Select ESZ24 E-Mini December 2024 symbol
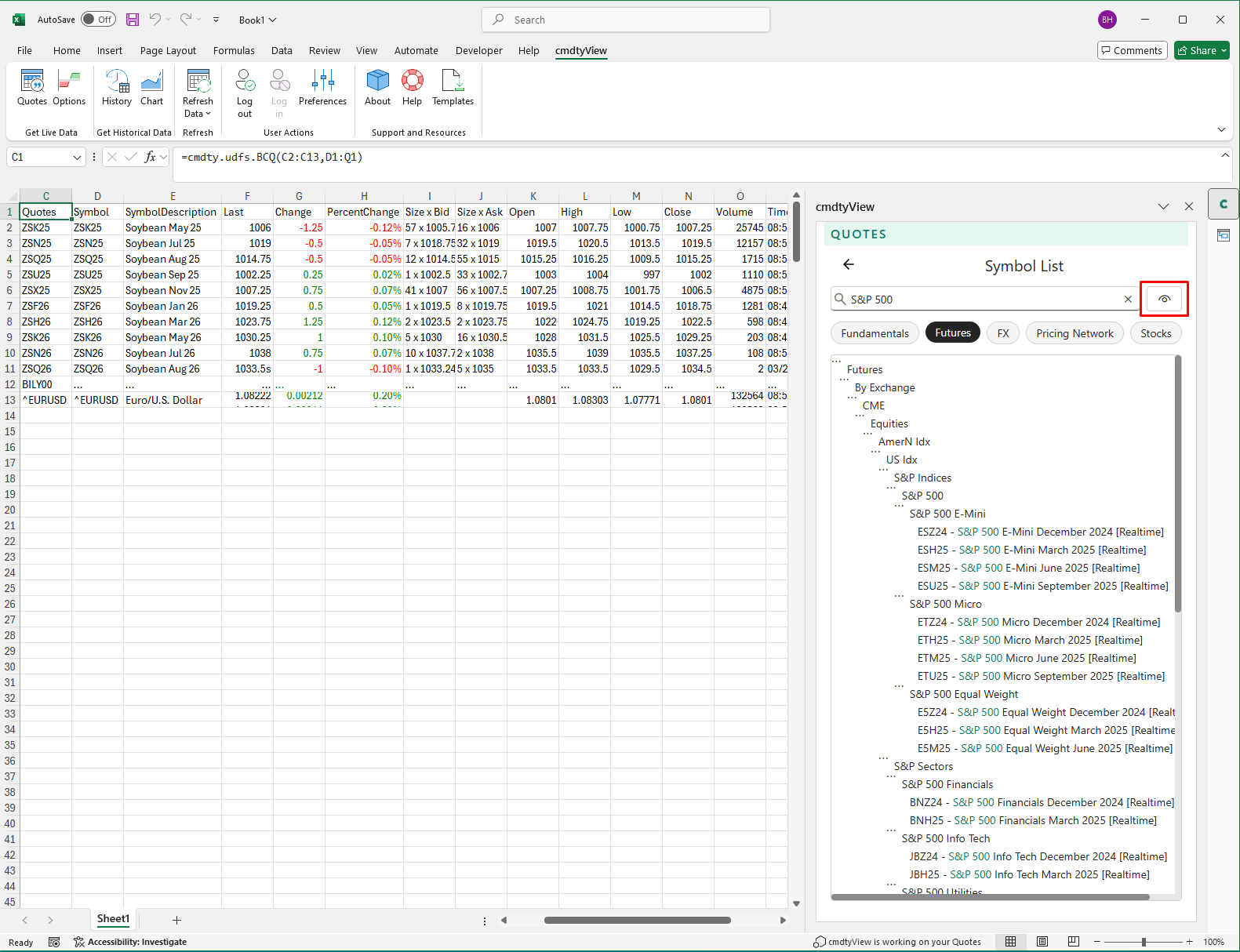 pyautogui.click(x=1040, y=532)
